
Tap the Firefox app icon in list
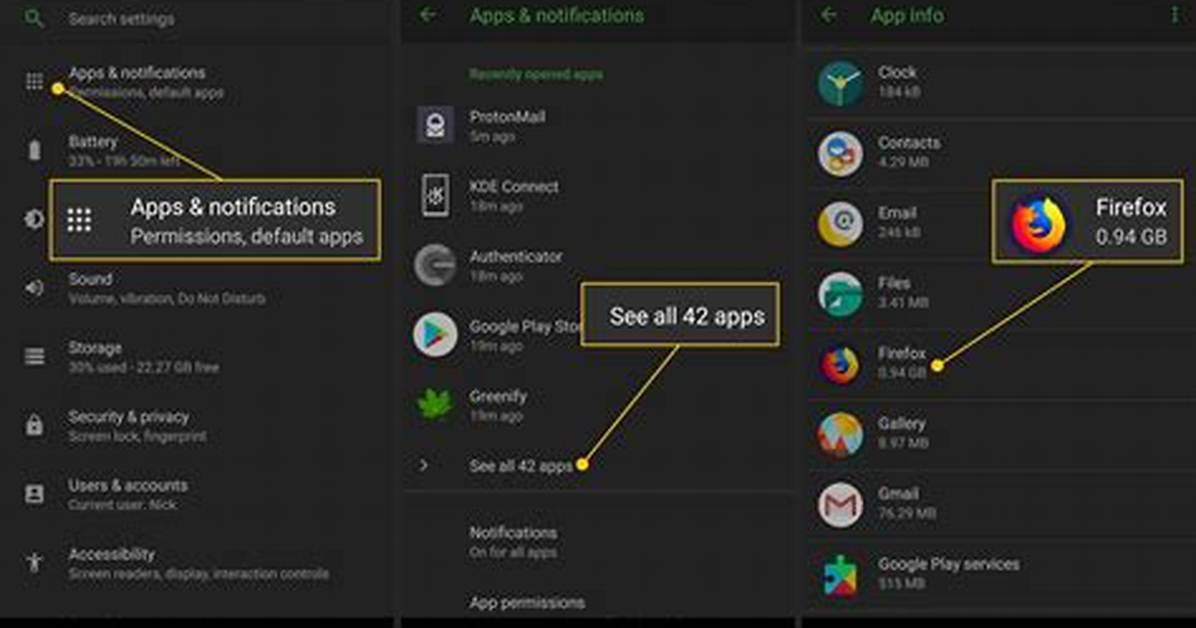coord(841,363)
